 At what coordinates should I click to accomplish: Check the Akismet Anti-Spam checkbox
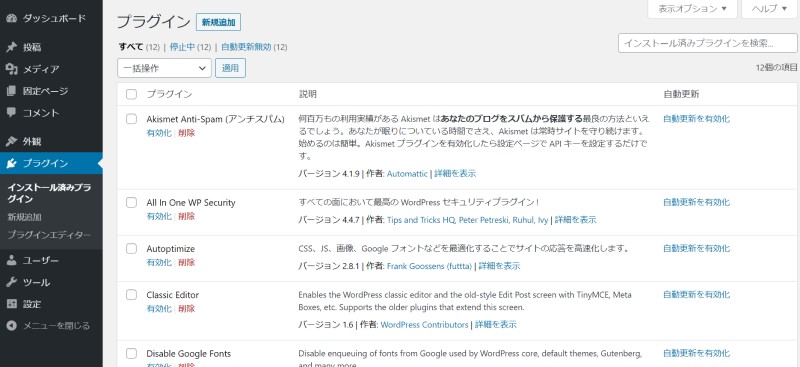(x=132, y=119)
